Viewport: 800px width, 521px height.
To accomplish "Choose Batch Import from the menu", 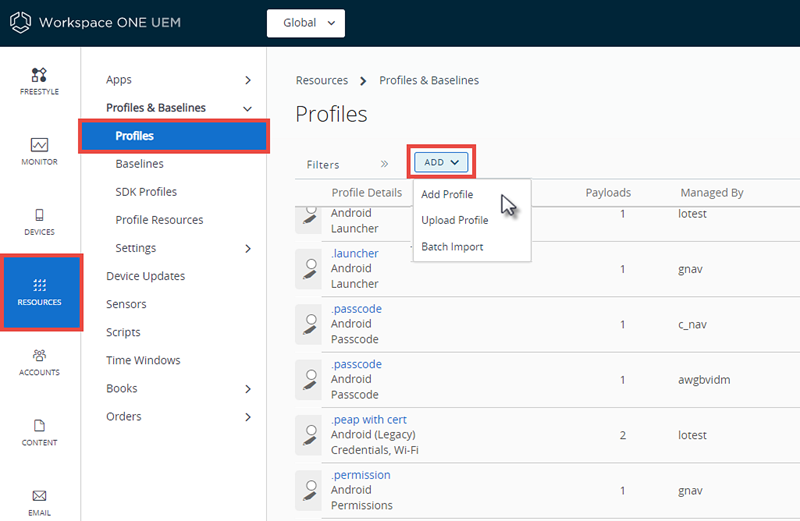I will [x=452, y=247].
